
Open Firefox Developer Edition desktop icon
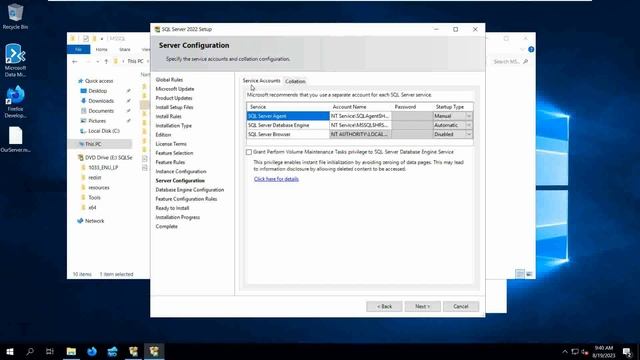pos(15,102)
